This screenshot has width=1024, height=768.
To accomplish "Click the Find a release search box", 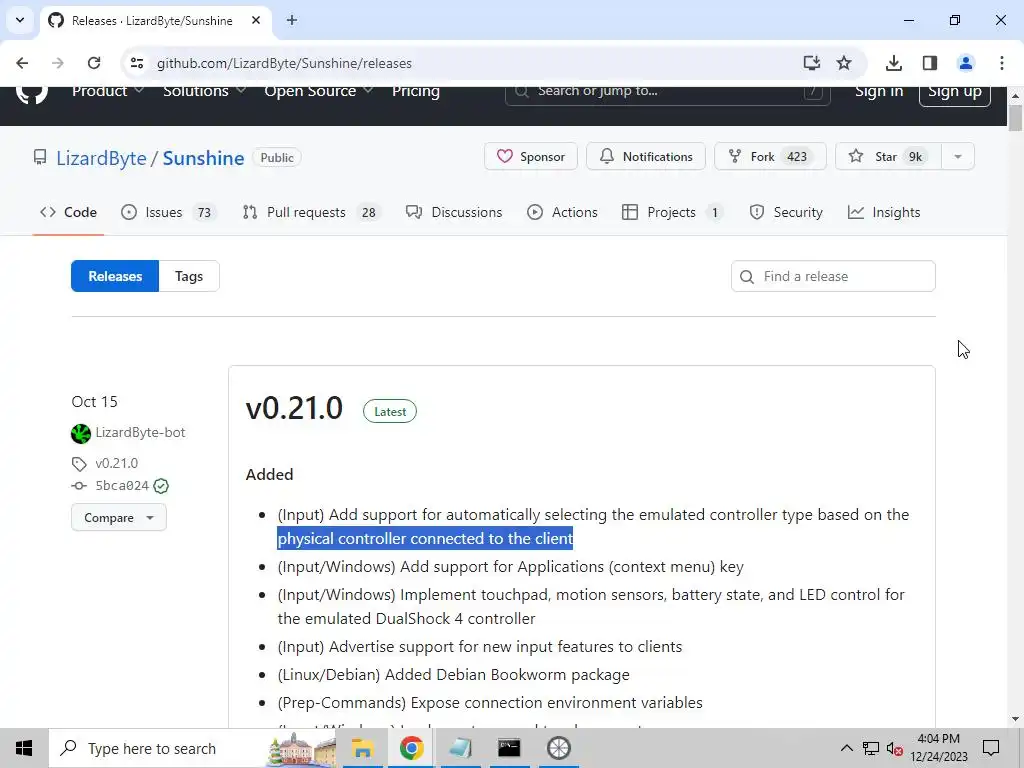I will tap(833, 276).
